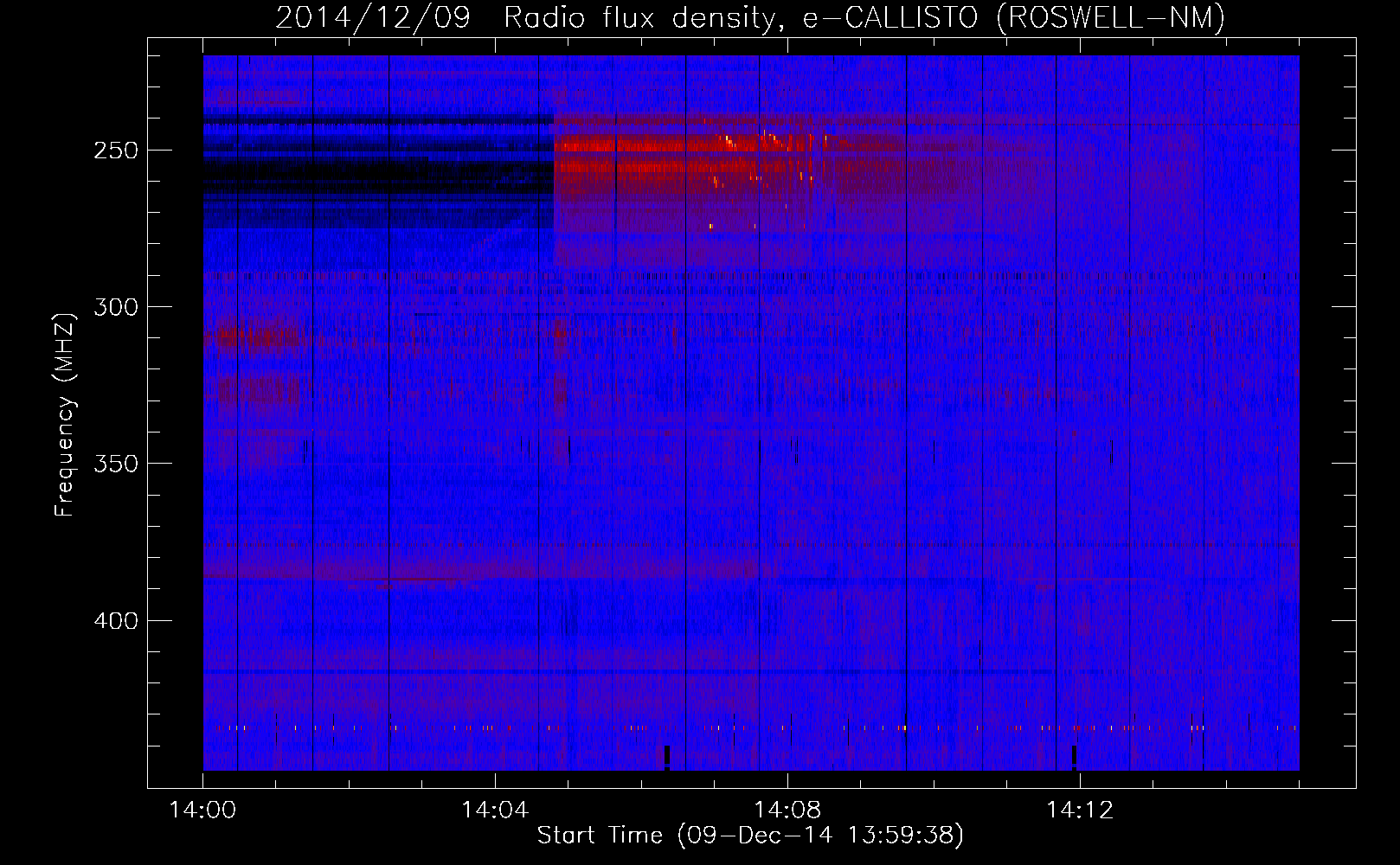Viewport: 1400px width, 865px height.
Task: Click the 'Start Time (09-Dec-14 13:59:38)' axis label
Action: [x=750, y=836]
